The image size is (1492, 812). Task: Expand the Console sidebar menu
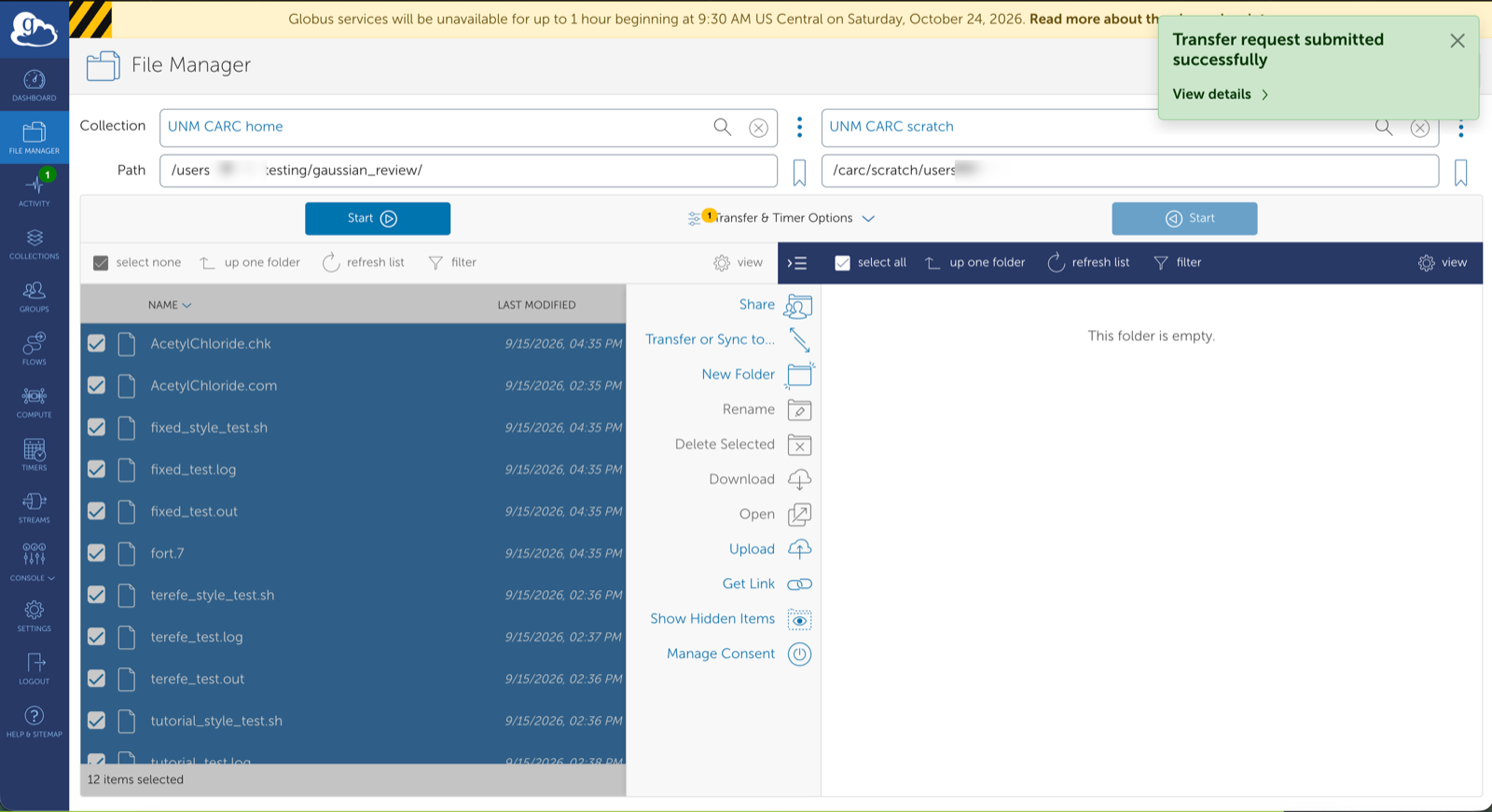(x=35, y=562)
